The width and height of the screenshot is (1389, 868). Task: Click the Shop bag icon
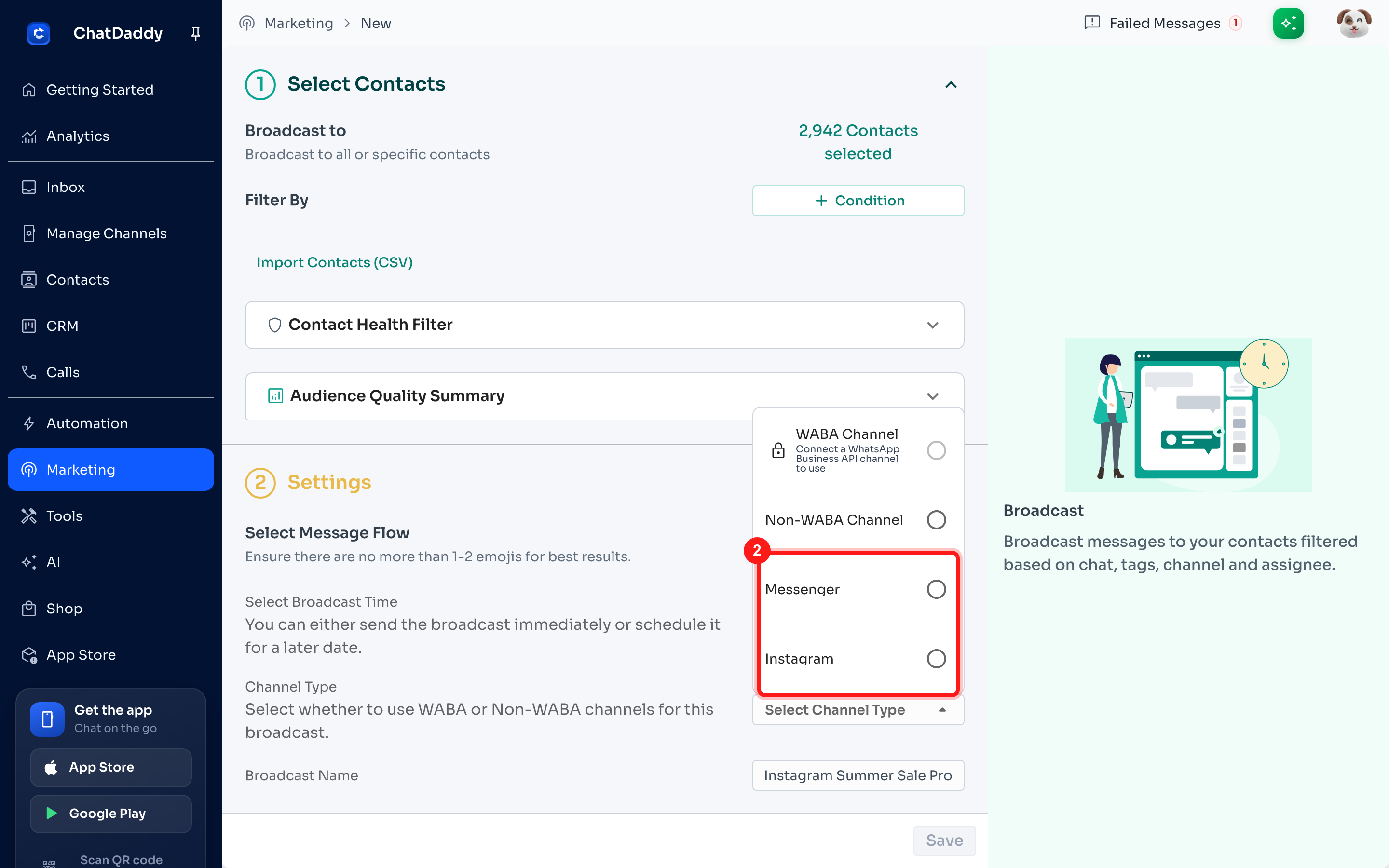pos(29,609)
